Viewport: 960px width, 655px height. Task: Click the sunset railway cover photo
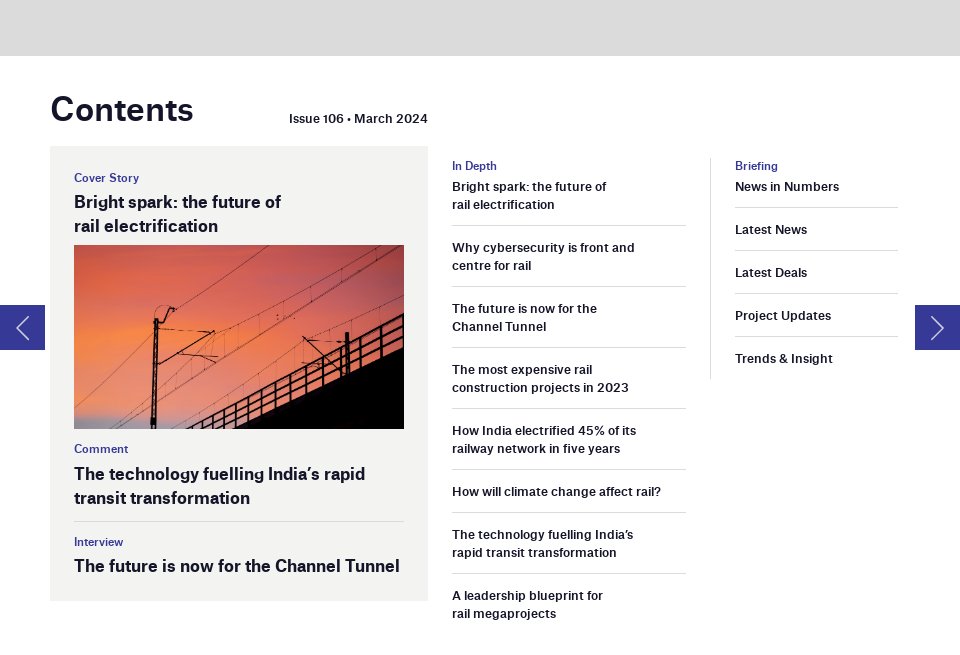click(x=239, y=337)
